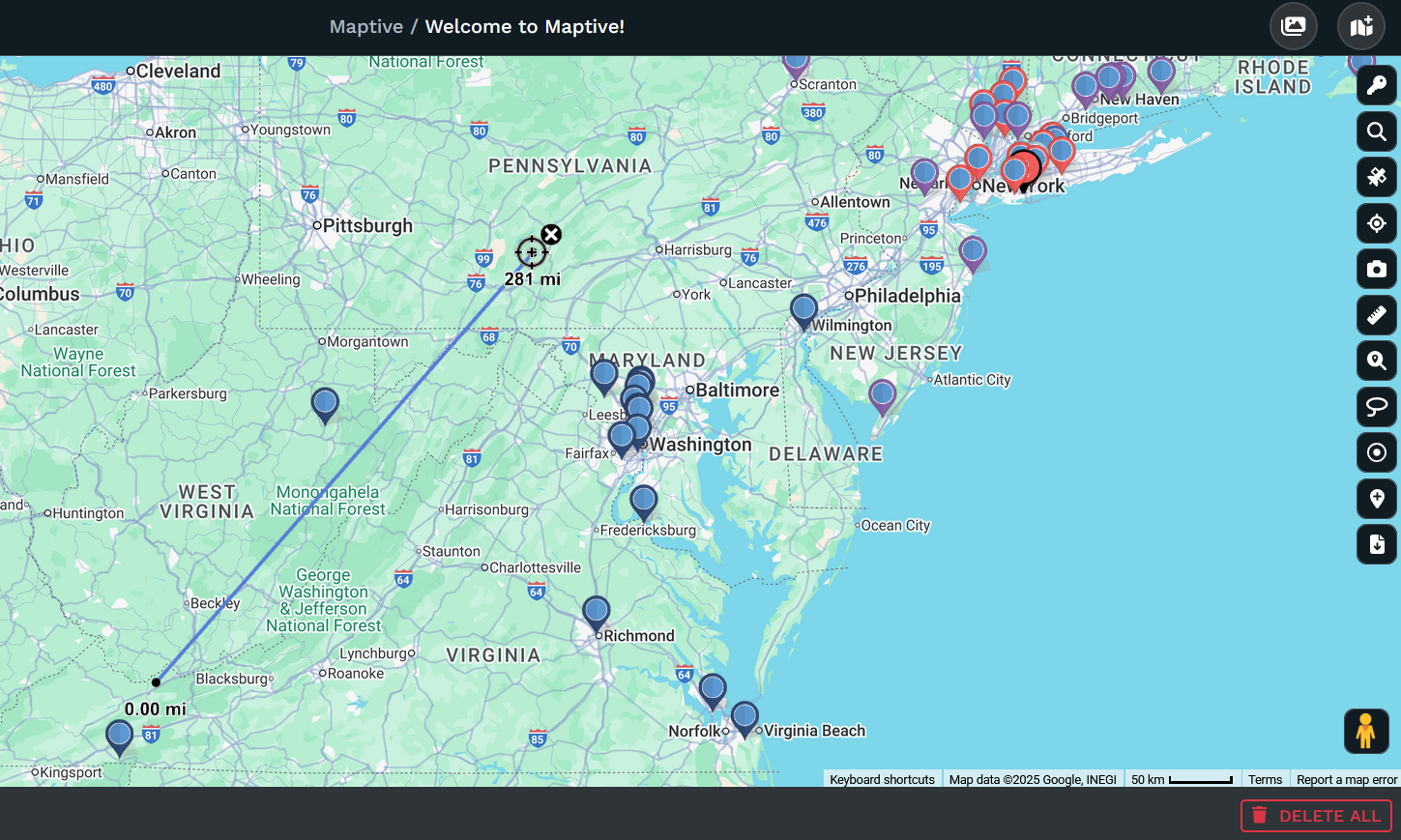1401x840 pixels.
Task: Click the Terms link
Action: coord(1265,779)
